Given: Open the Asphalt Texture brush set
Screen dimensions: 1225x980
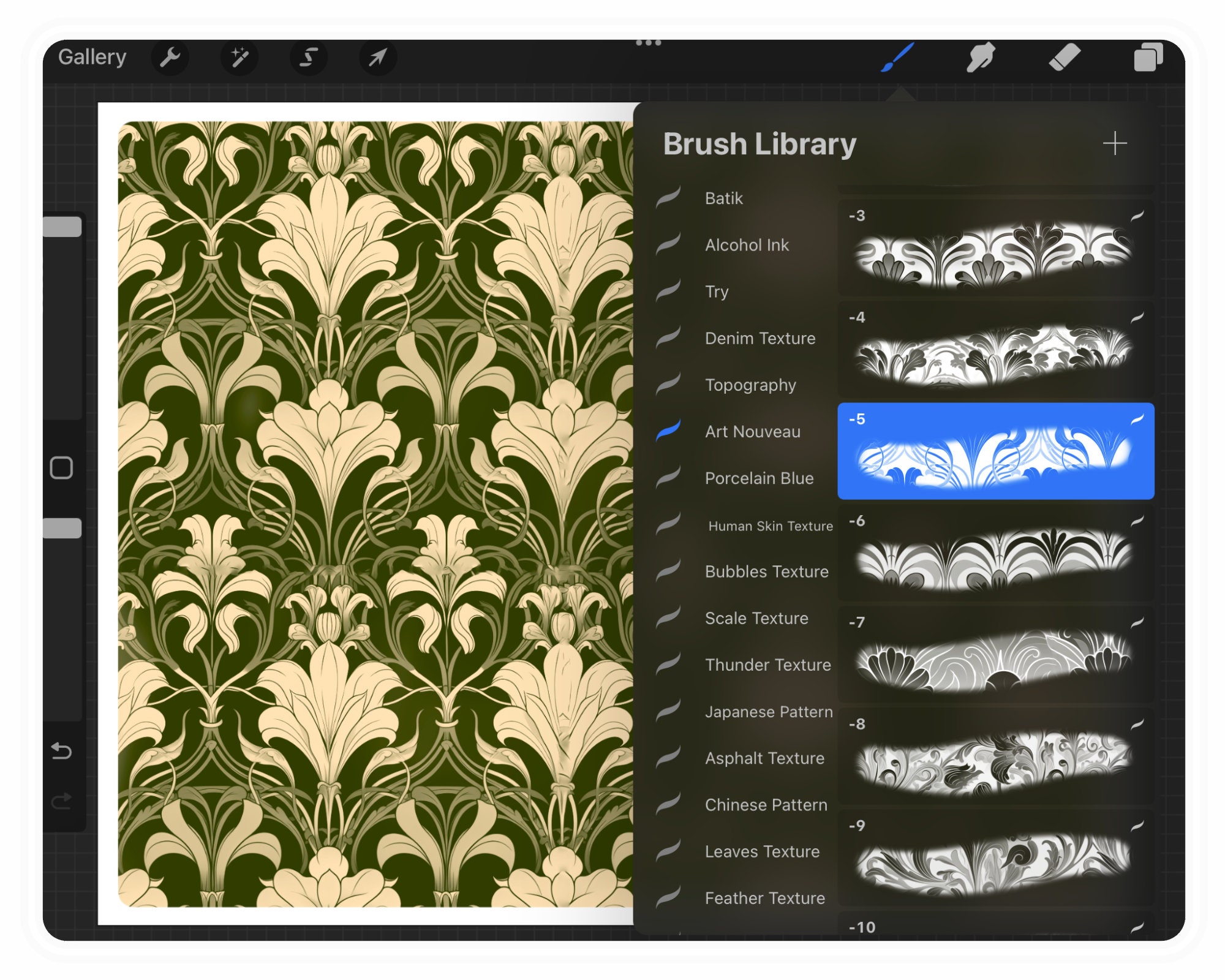Looking at the screenshot, I should click(x=745, y=758).
